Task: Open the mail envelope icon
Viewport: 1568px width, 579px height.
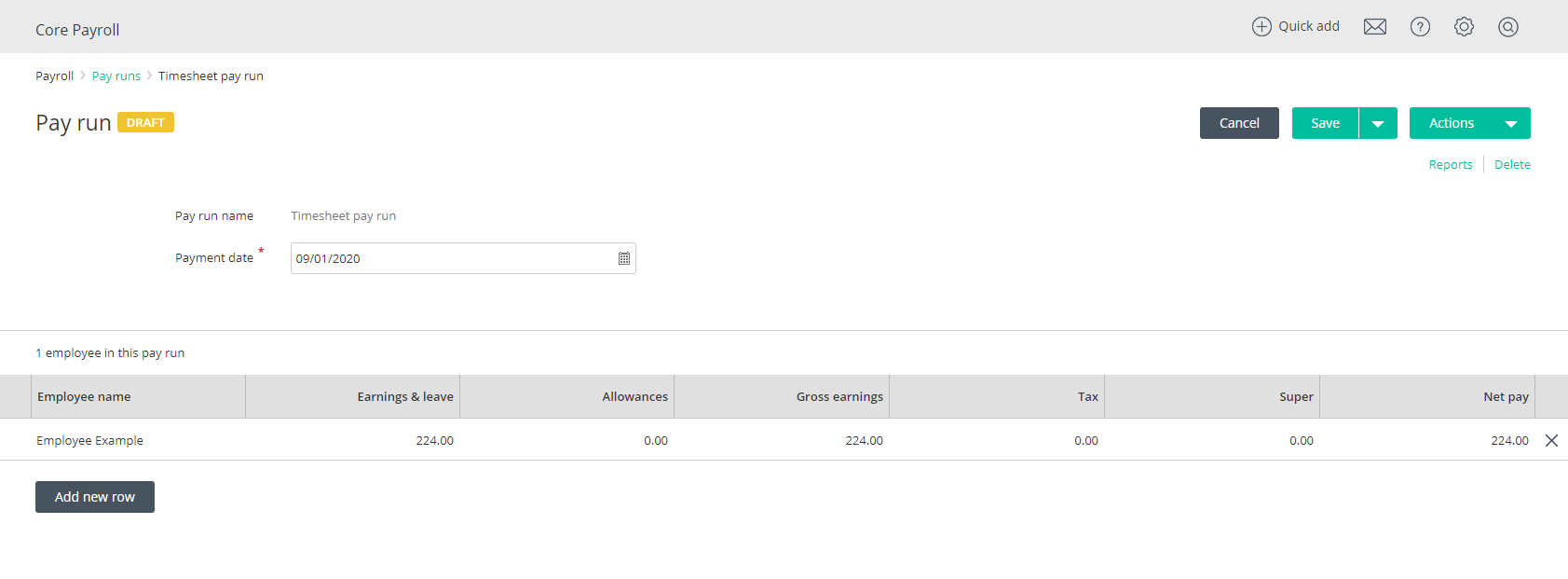Action: click(1375, 27)
